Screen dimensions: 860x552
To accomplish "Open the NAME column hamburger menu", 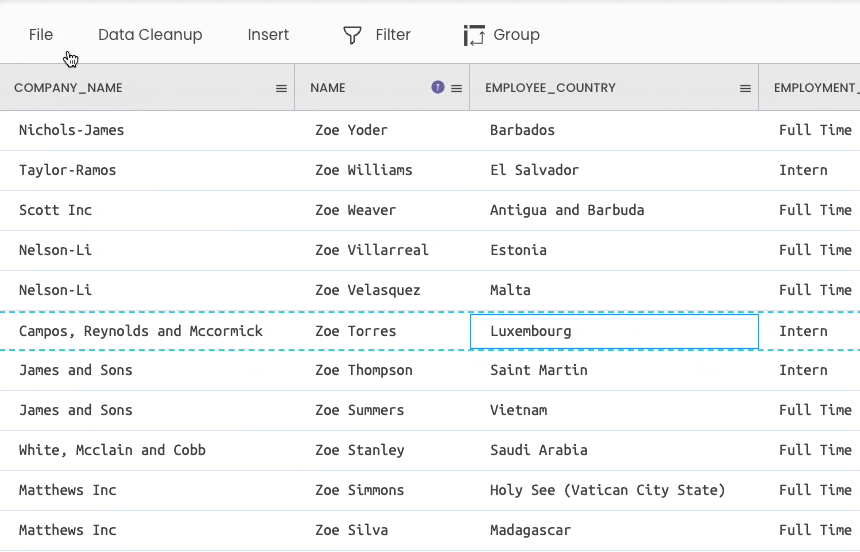I will (x=457, y=88).
